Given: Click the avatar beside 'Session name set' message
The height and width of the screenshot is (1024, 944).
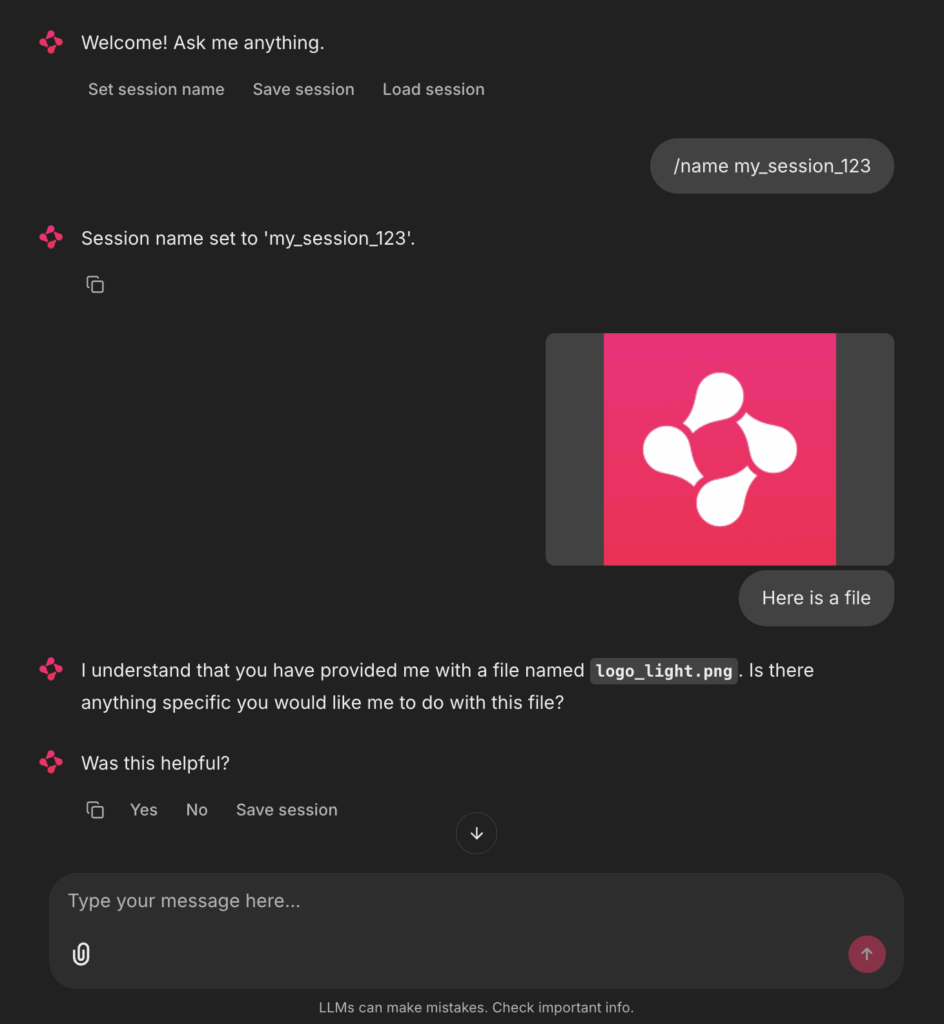Looking at the screenshot, I should pos(51,238).
